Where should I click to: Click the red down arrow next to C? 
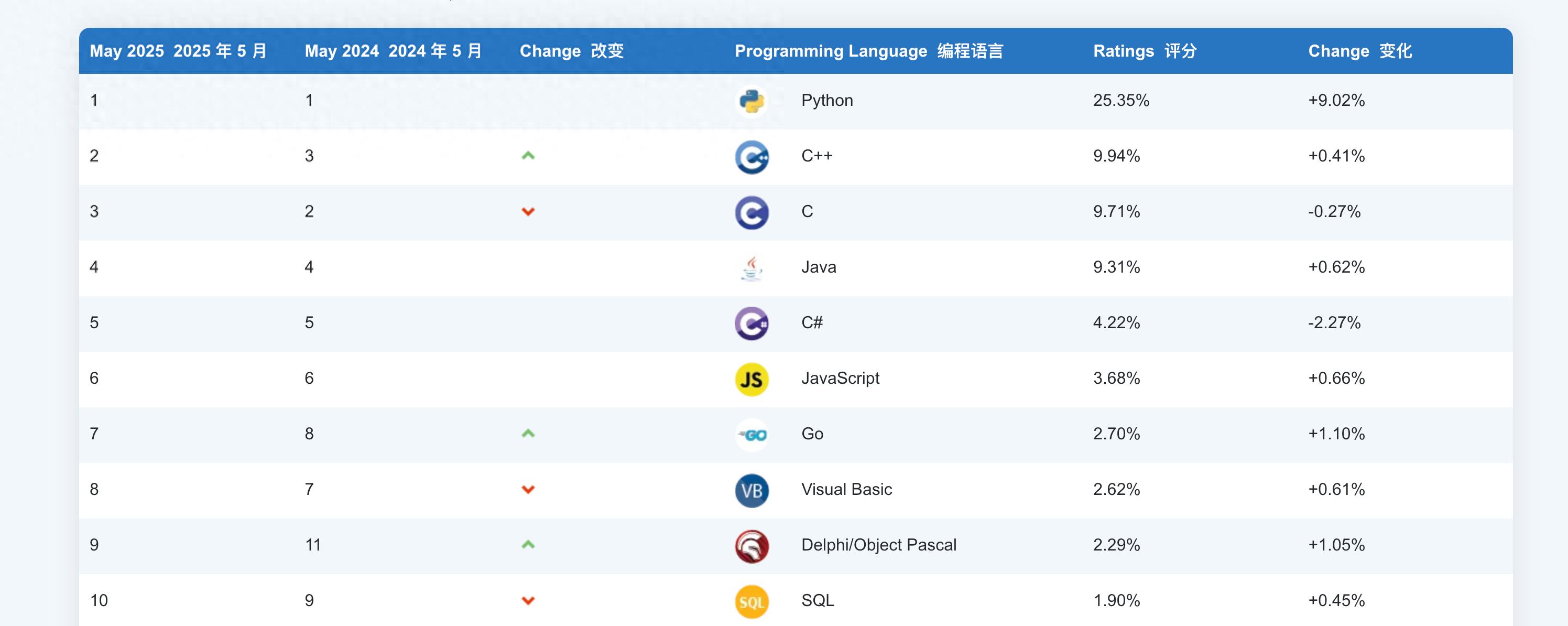[x=528, y=211]
